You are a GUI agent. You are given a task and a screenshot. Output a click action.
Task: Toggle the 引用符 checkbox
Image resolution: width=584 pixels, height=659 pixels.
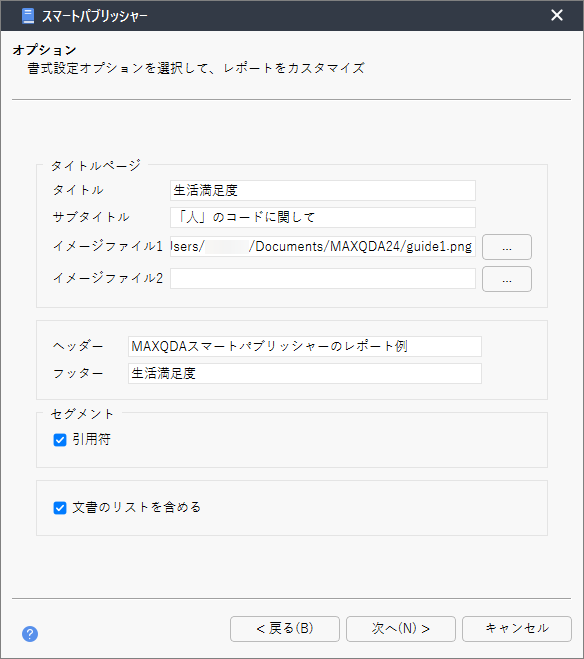point(60,440)
